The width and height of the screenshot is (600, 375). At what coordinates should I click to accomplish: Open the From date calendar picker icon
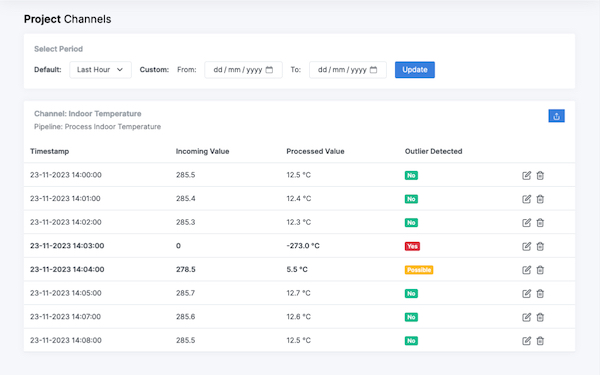(269, 70)
